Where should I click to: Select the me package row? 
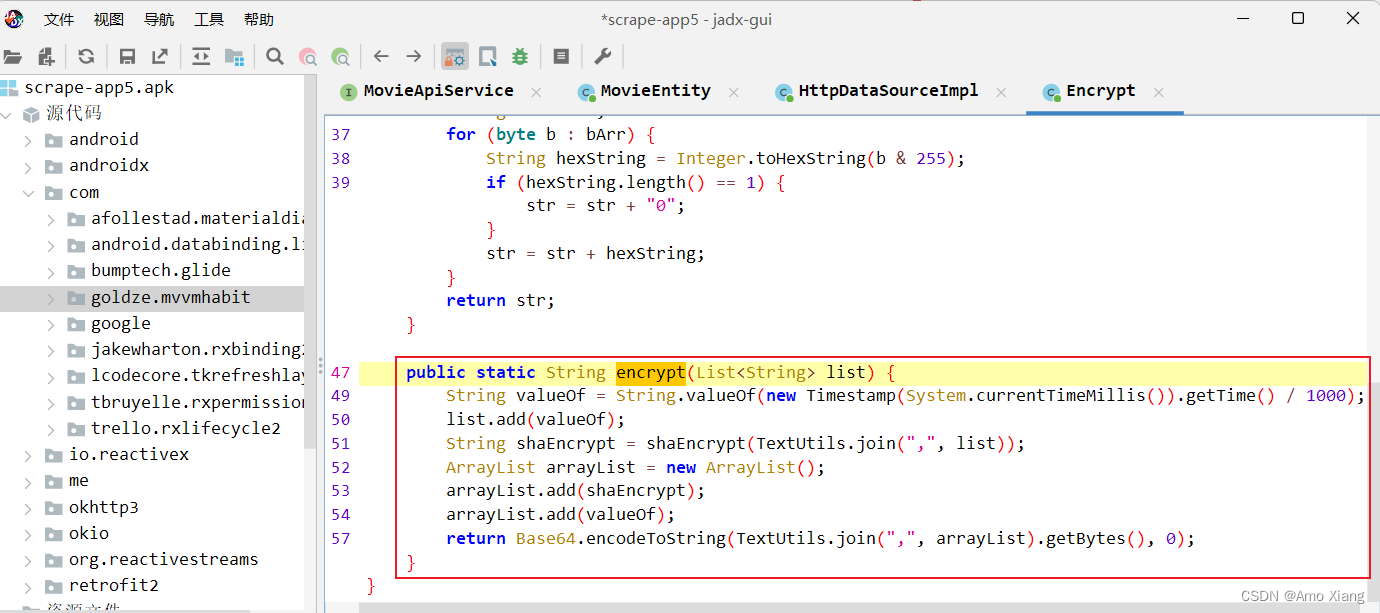coord(152,481)
